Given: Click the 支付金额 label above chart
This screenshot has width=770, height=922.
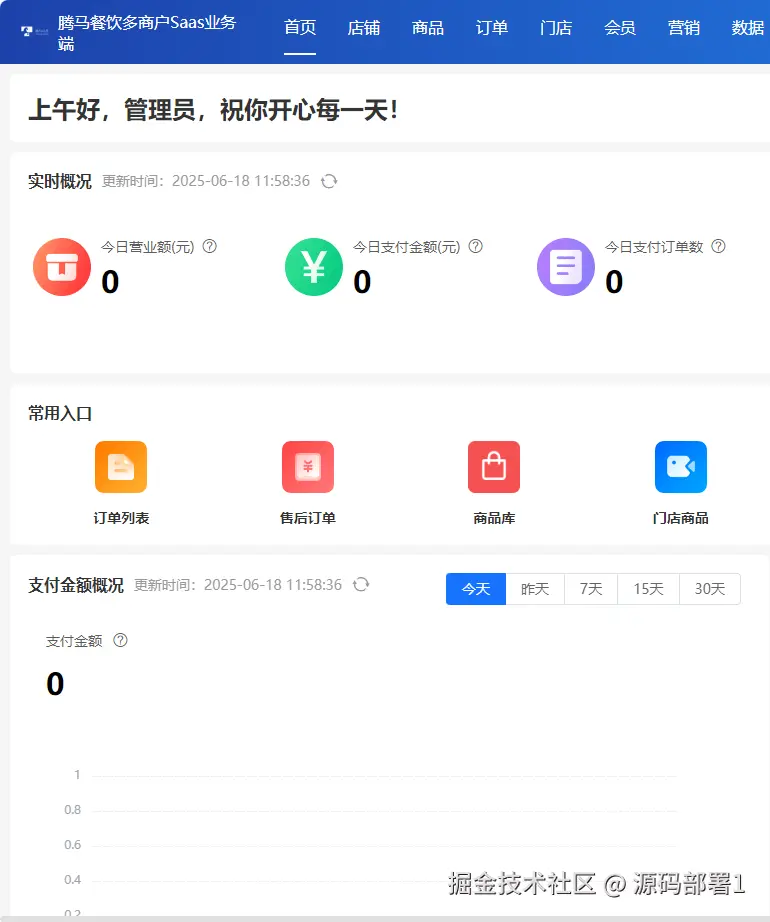Looking at the screenshot, I should pos(74,641).
